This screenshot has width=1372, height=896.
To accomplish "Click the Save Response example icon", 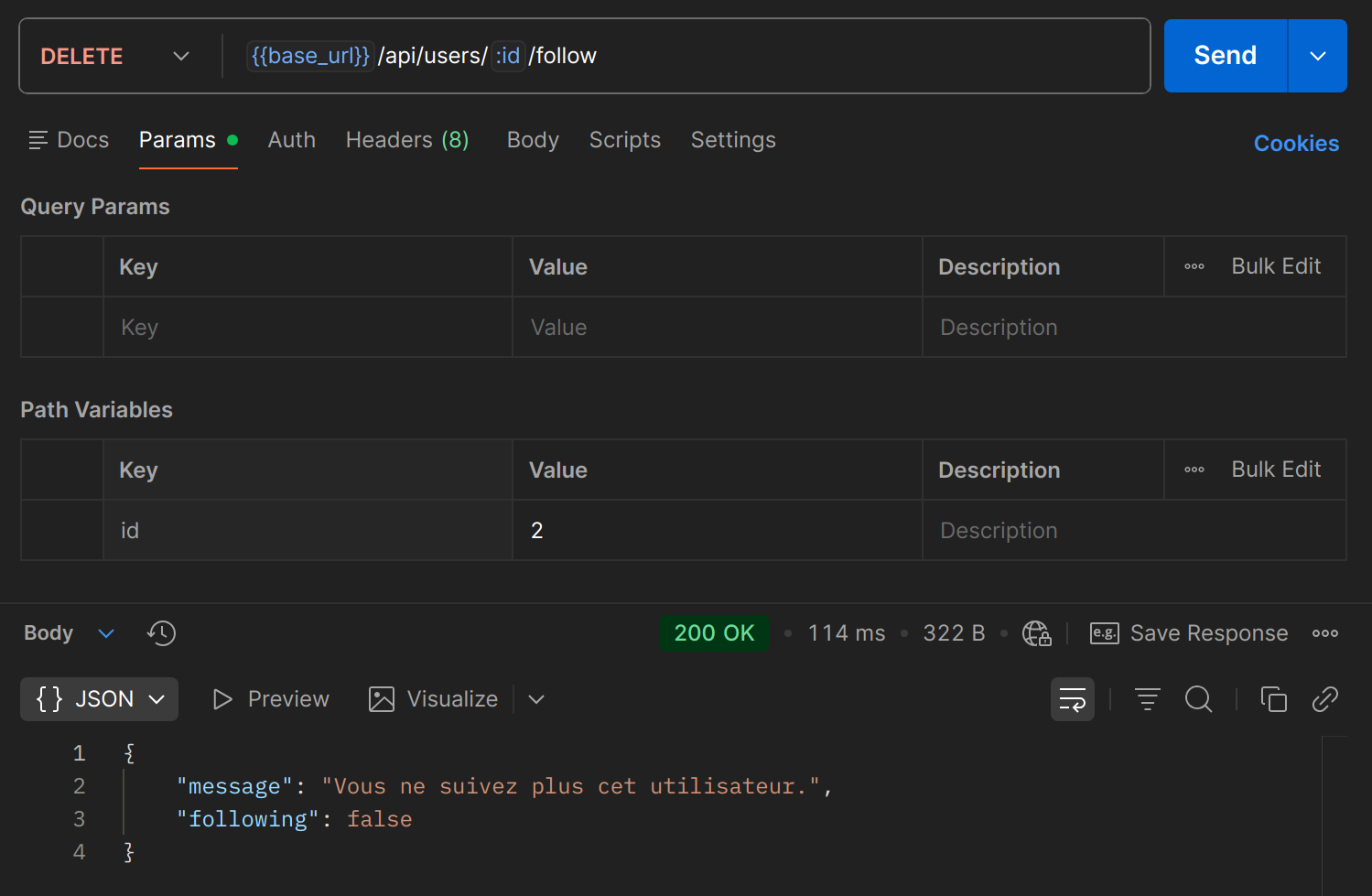I will coord(1105,633).
